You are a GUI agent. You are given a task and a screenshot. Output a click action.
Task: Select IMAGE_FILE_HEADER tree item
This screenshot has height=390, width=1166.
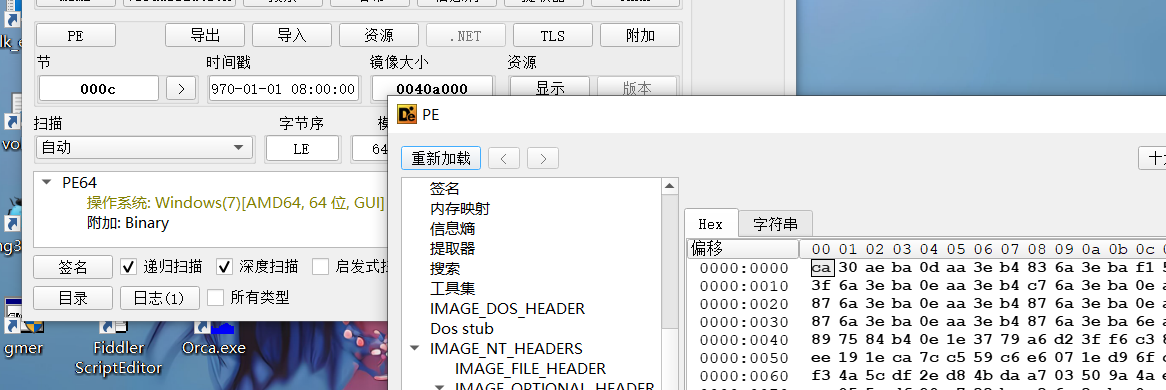(530, 368)
